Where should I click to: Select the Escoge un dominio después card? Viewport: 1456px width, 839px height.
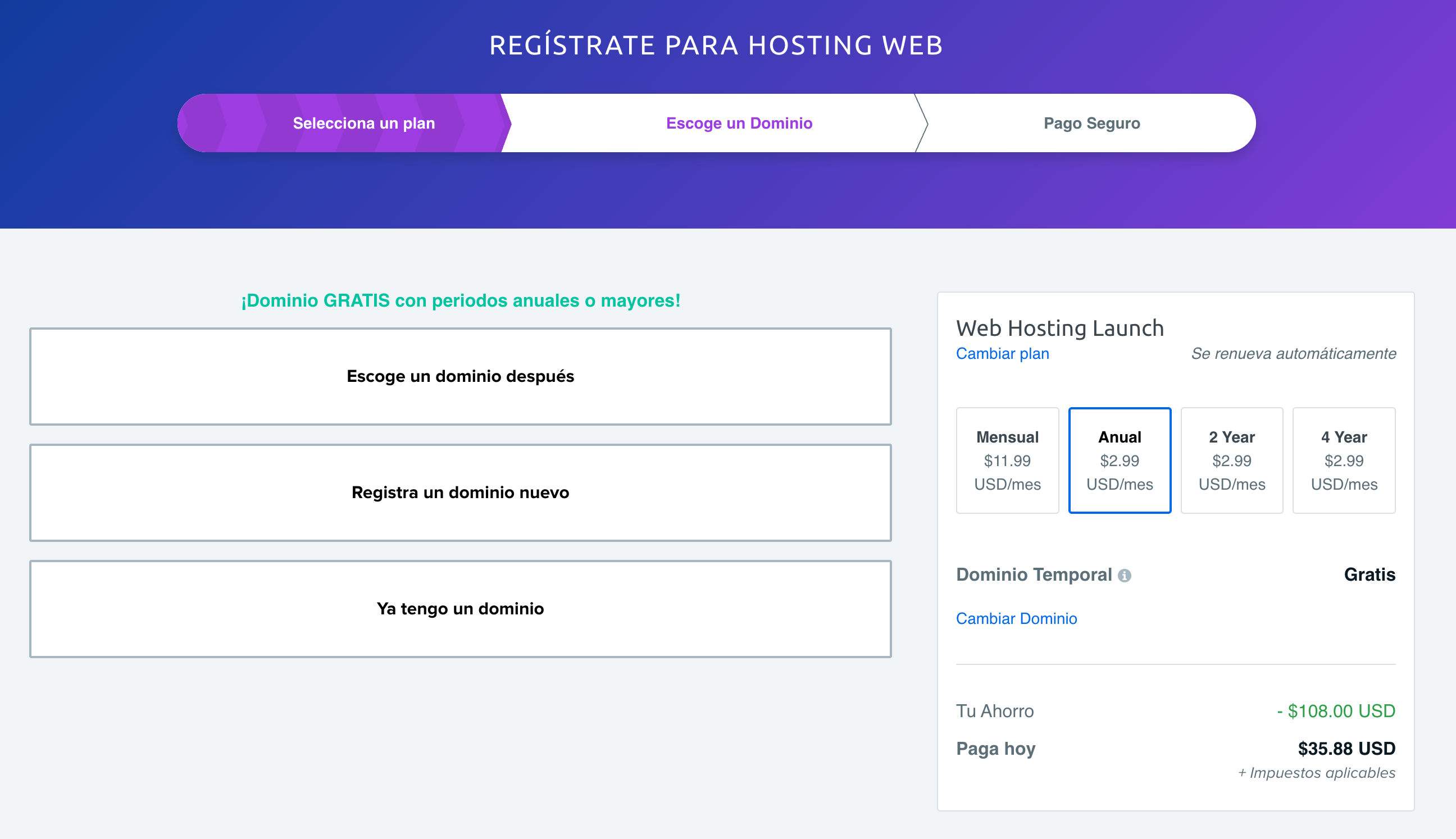[460, 376]
